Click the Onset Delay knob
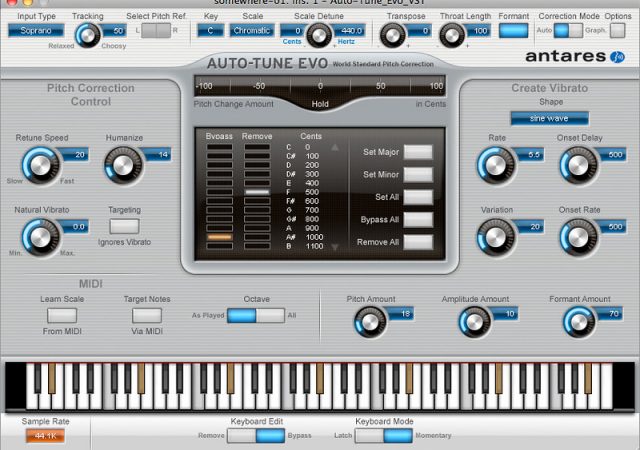 [578, 165]
